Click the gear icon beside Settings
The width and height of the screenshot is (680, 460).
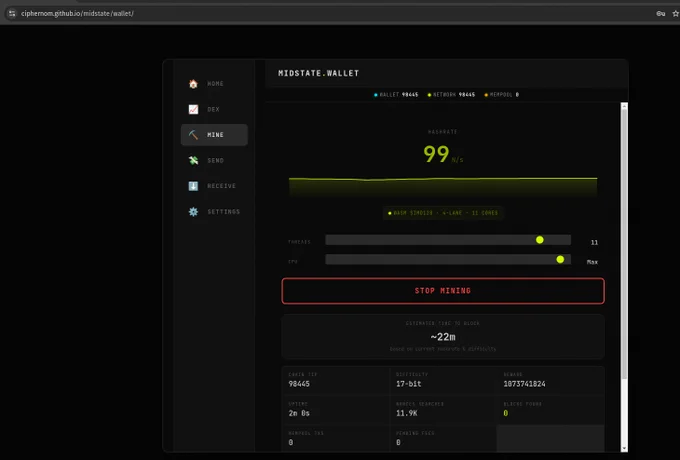pos(193,212)
